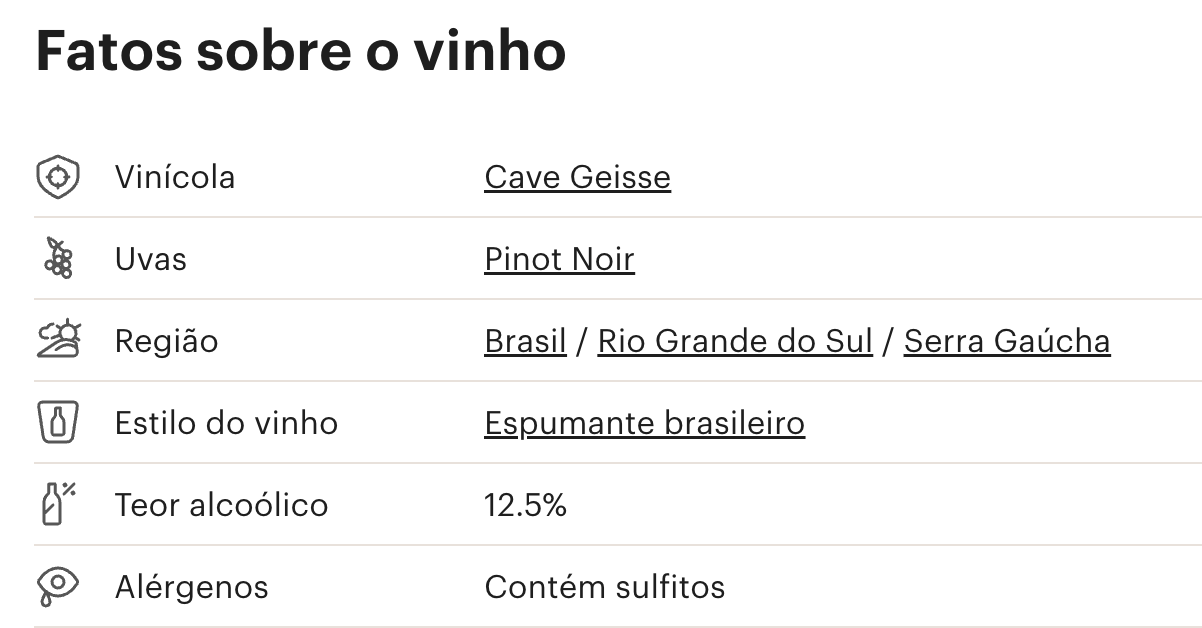The width and height of the screenshot is (1202, 628).
Task: Click the winery shield icon
Action: coord(58,177)
